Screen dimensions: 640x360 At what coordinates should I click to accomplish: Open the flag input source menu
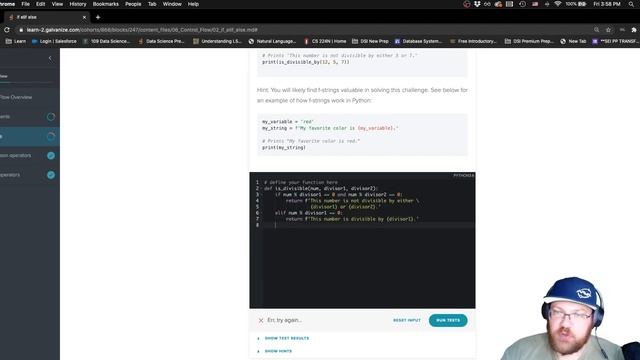coord(535,4)
